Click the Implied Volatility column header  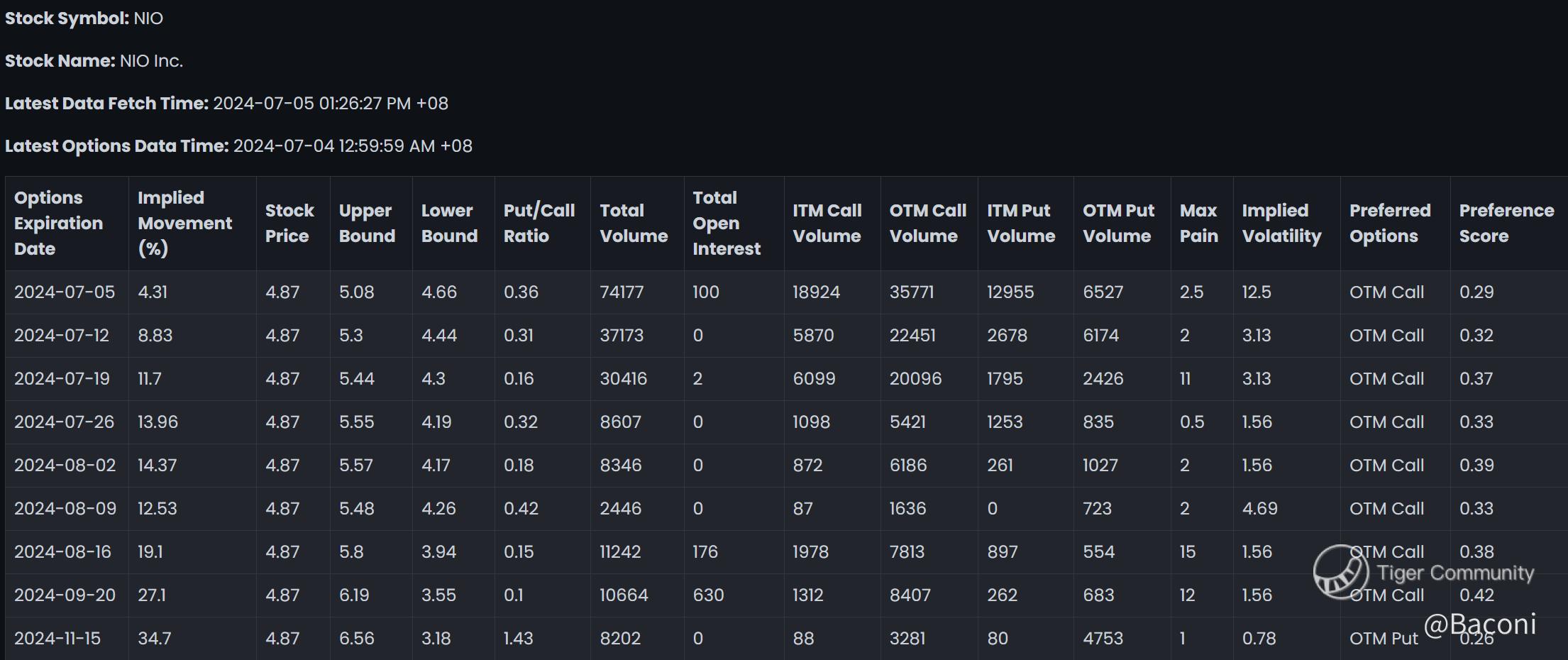(1281, 223)
